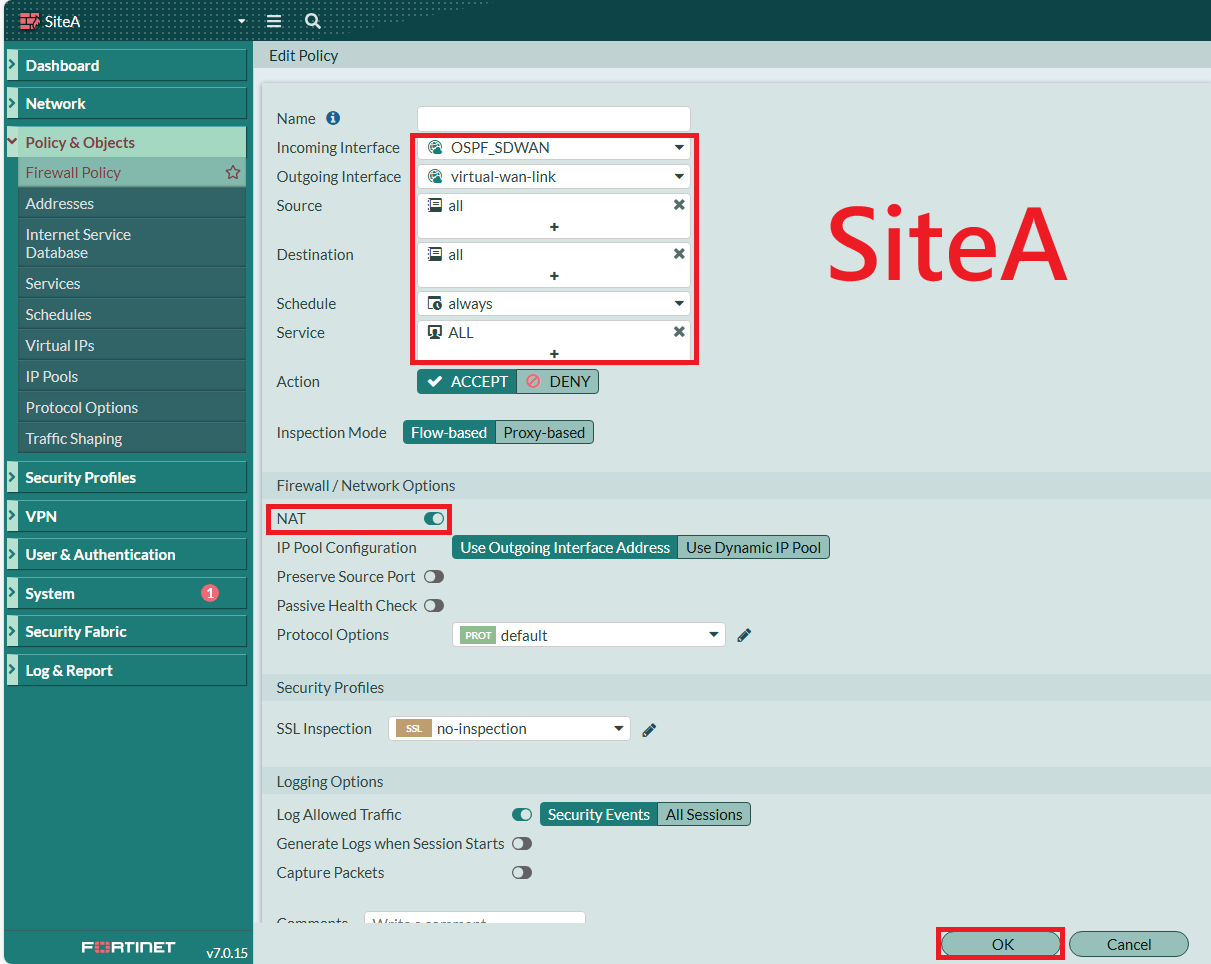Viewport: 1211px width, 964px height.
Task: Add a Service entry with plus
Action: click(554, 354)
